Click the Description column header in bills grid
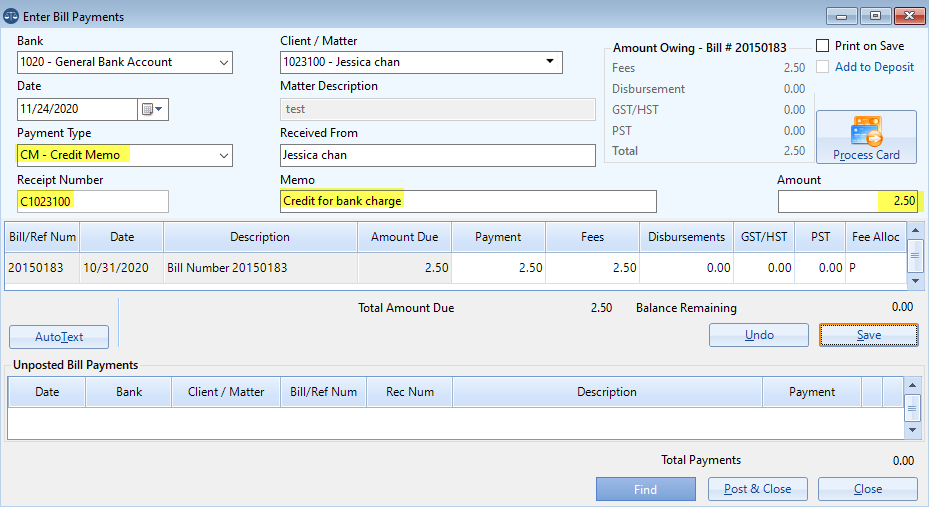Image resolution: width=929 pixels, height=507 pixels. (x=260, y=237)
